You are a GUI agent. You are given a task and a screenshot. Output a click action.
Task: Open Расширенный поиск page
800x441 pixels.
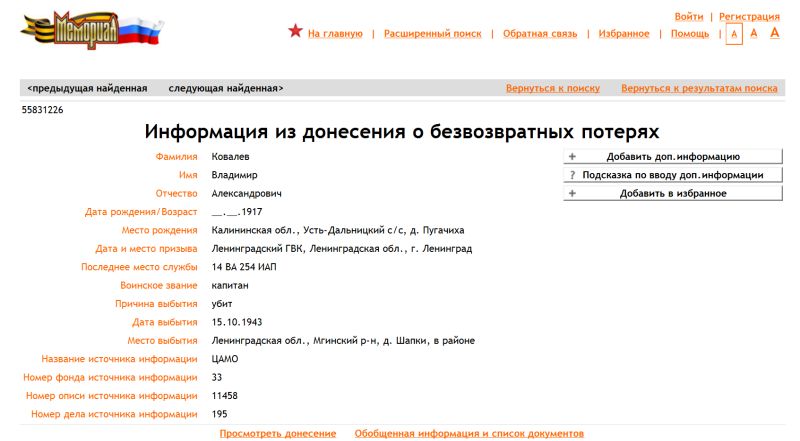click(x=433, y=34)
